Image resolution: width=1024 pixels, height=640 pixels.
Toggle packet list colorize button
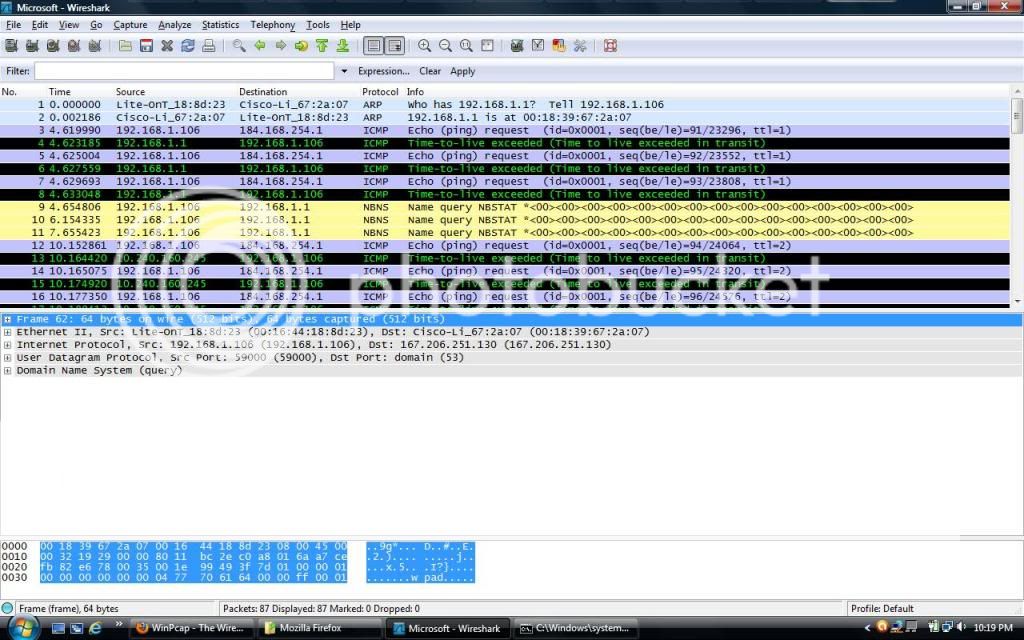pos(373,46)
